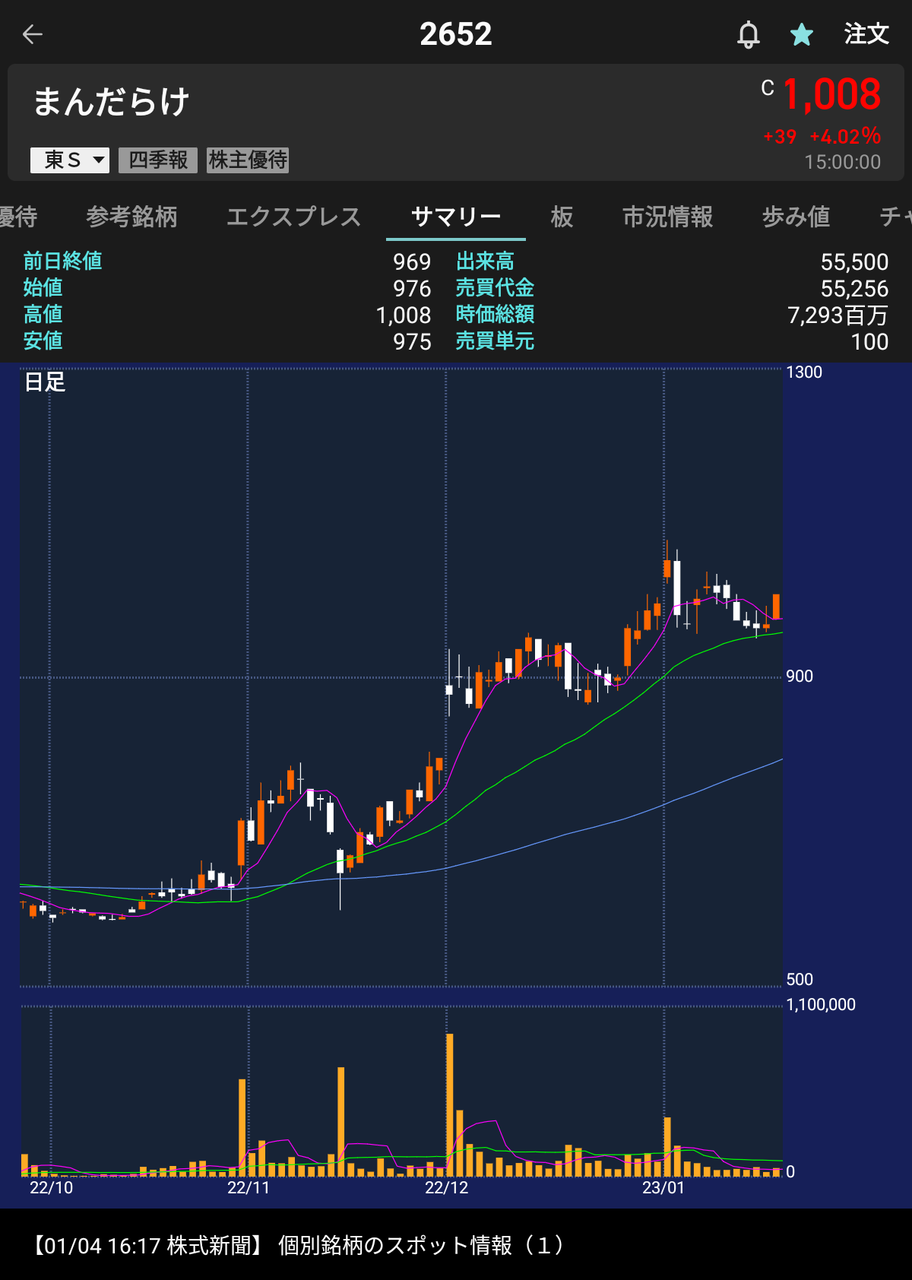
Task: Tap the 売買単元 label
Action: click(x=495, y=341)
